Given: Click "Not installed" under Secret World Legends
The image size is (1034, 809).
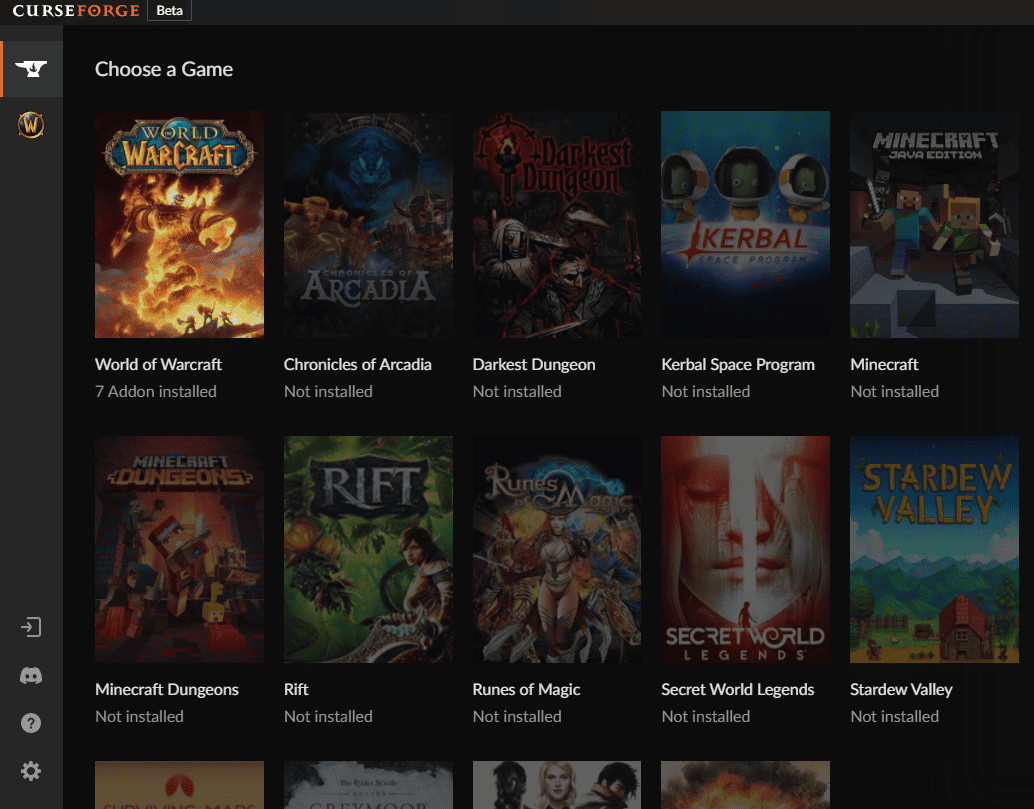Looking at the screenshot, I should click(x=706, y=717).
